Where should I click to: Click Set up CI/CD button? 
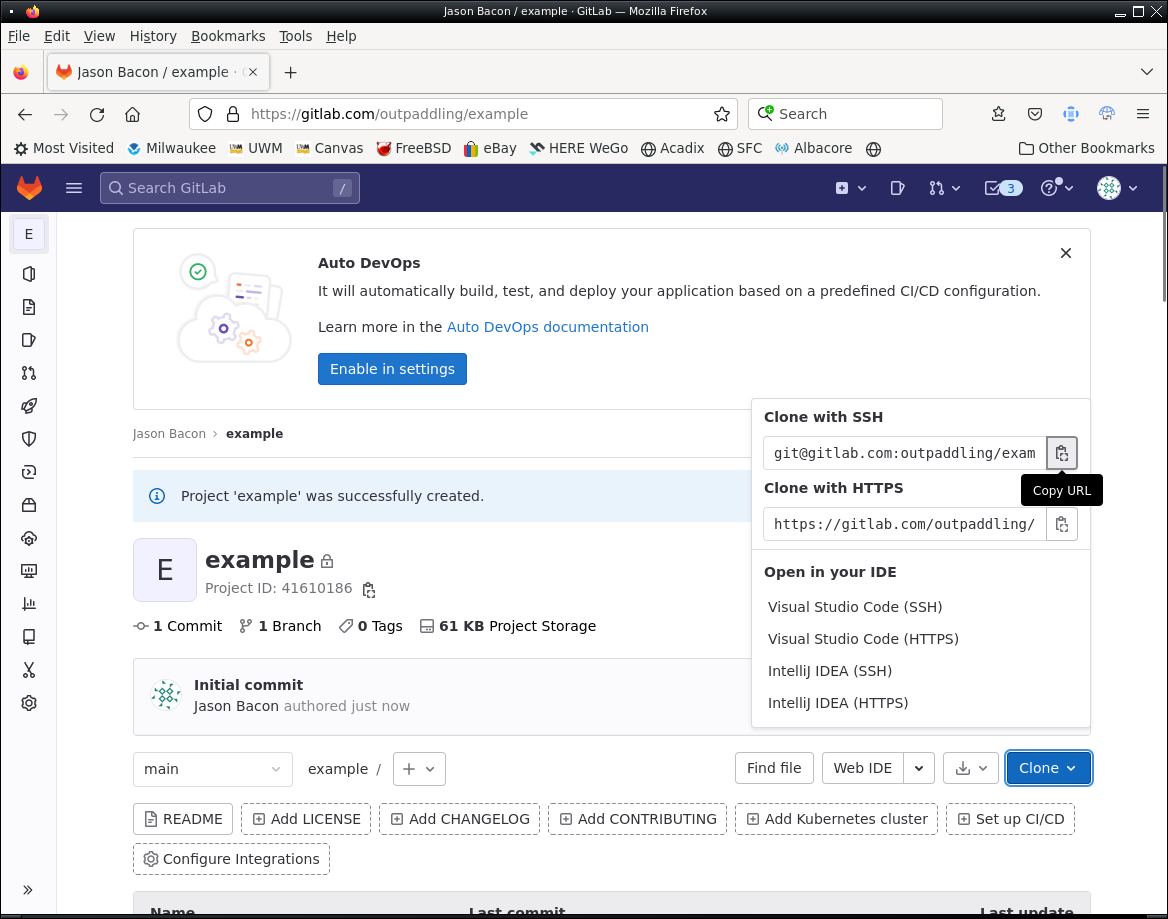pos(1010,819)
